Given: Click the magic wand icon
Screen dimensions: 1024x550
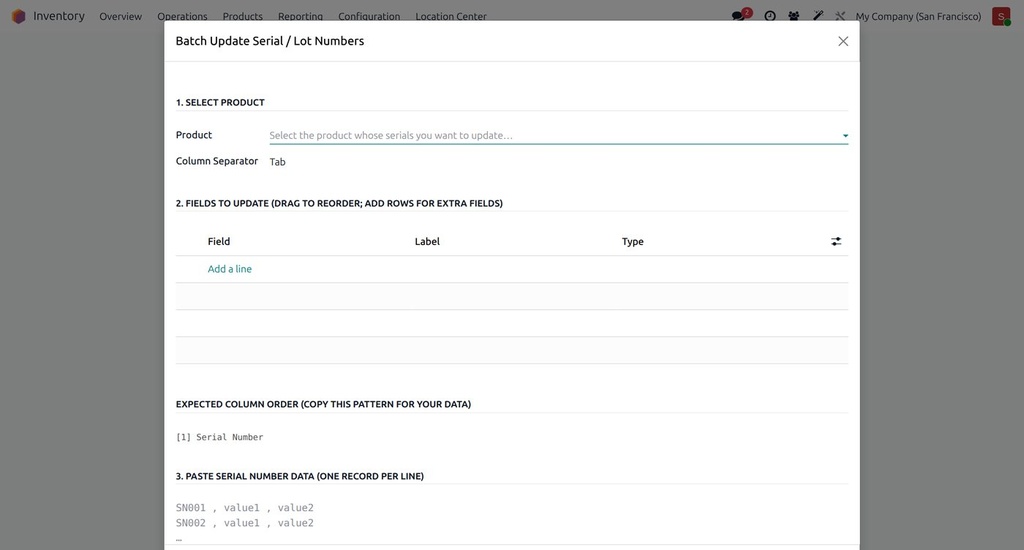Looking at the screenshot, I should point(818,16).
